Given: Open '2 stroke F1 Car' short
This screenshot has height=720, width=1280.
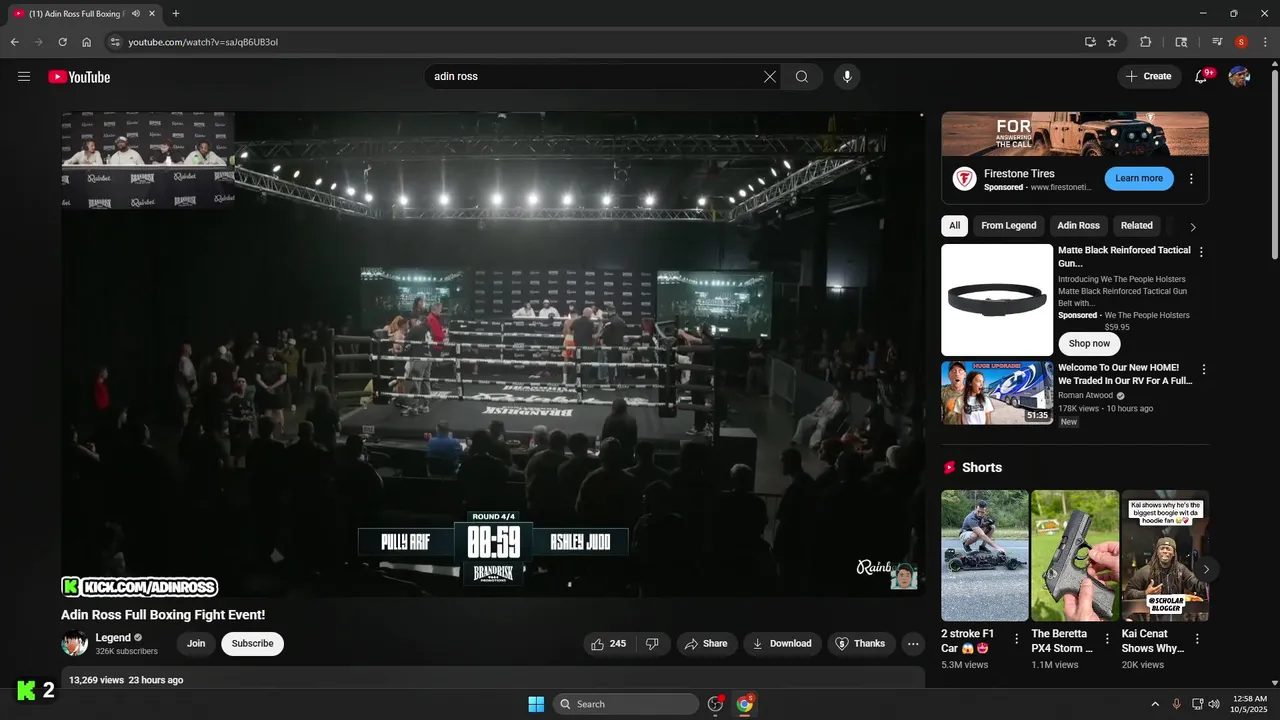Looking at the screenshot, I should (x=984, y=555).
